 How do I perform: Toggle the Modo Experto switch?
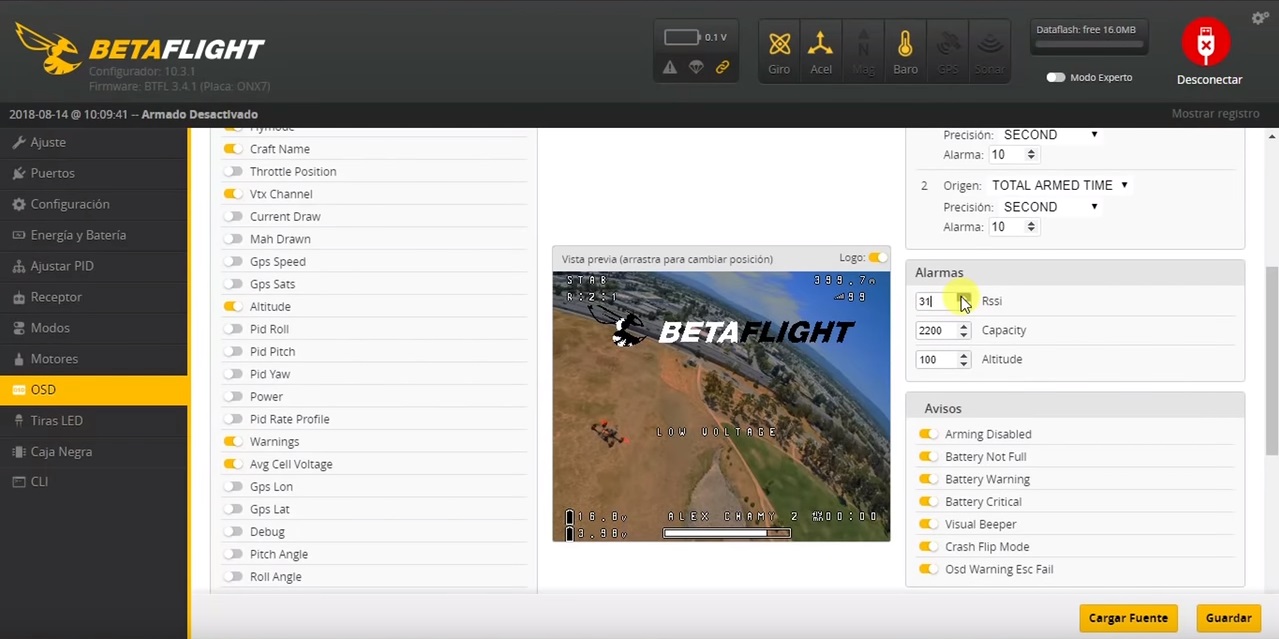1055,77
